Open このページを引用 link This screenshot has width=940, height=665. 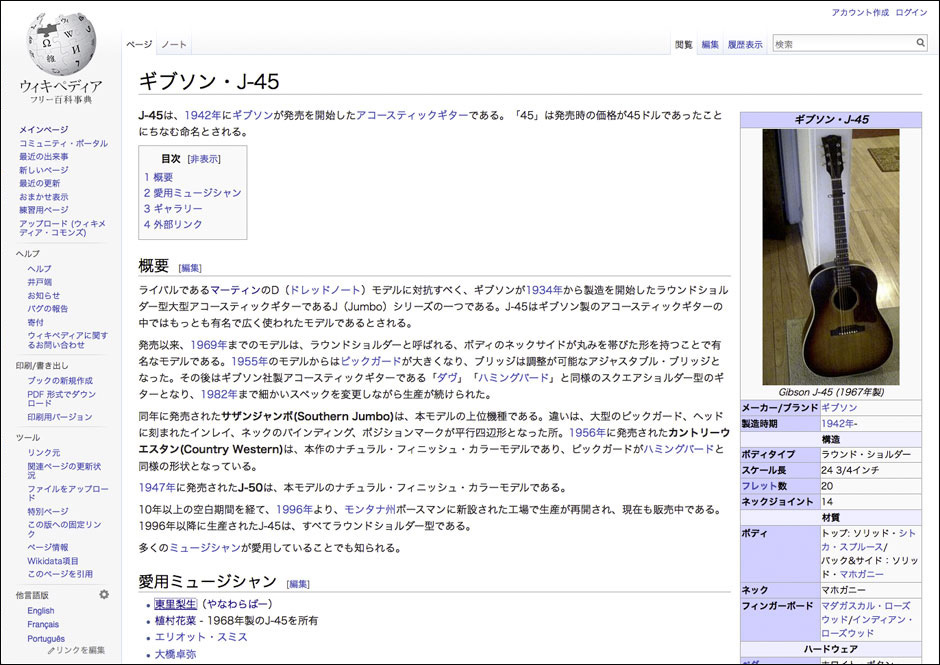60,574
